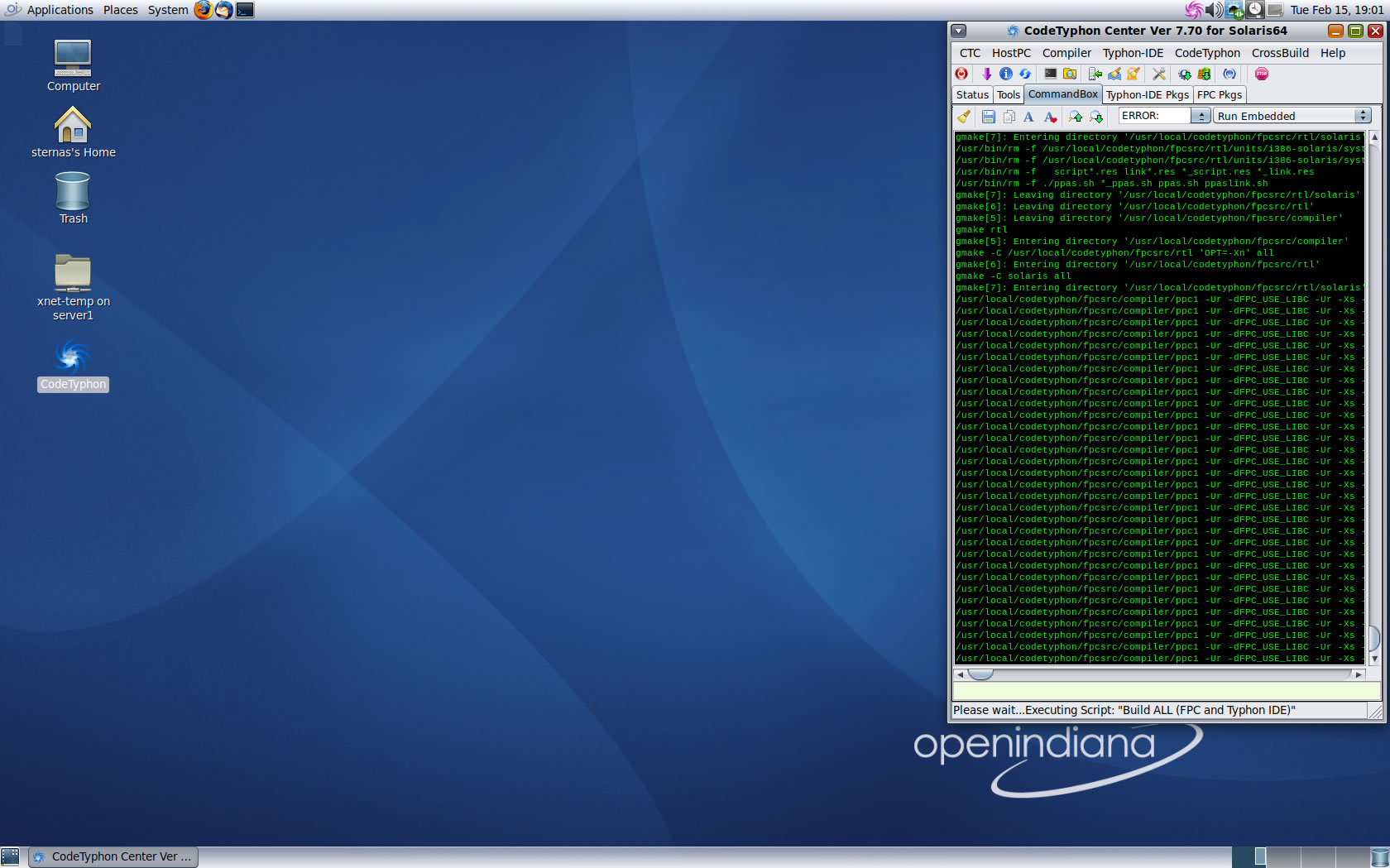The width and height of the screenshot is (1390, 868).
Task: Select sternas's Home desktop icon
Action: [73, 132]
